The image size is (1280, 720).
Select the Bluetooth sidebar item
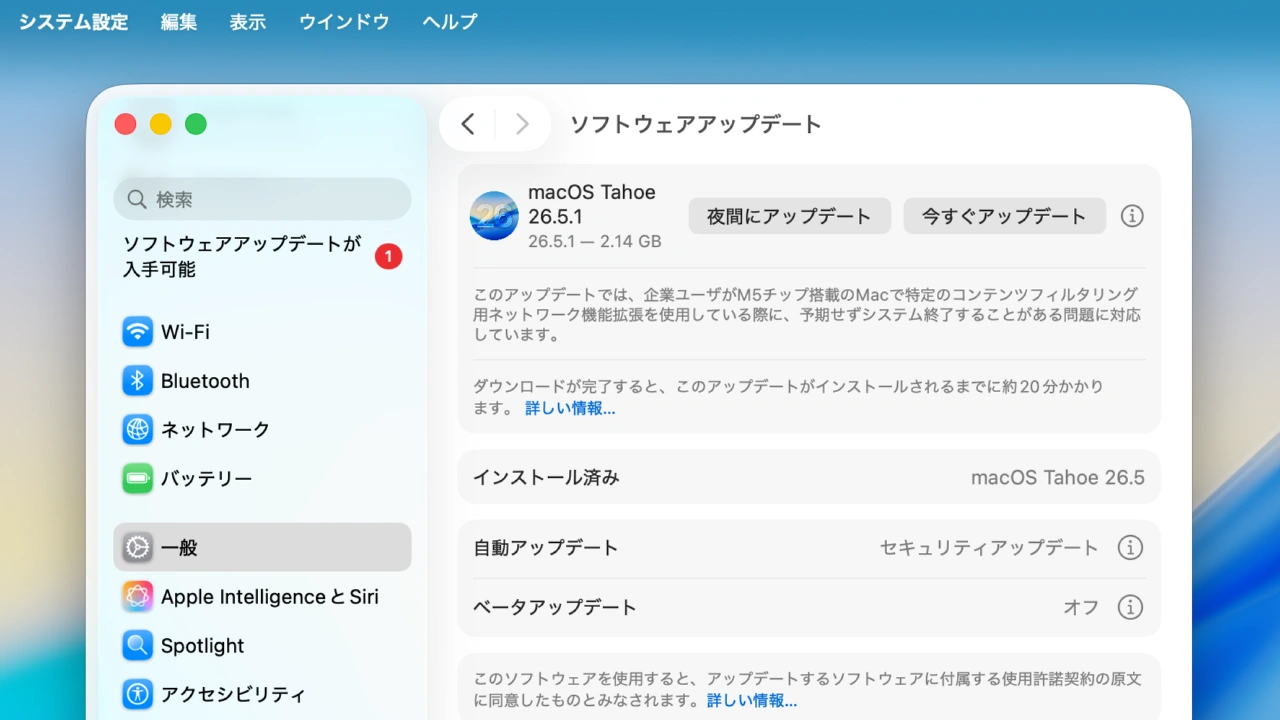tap(262, 381)
